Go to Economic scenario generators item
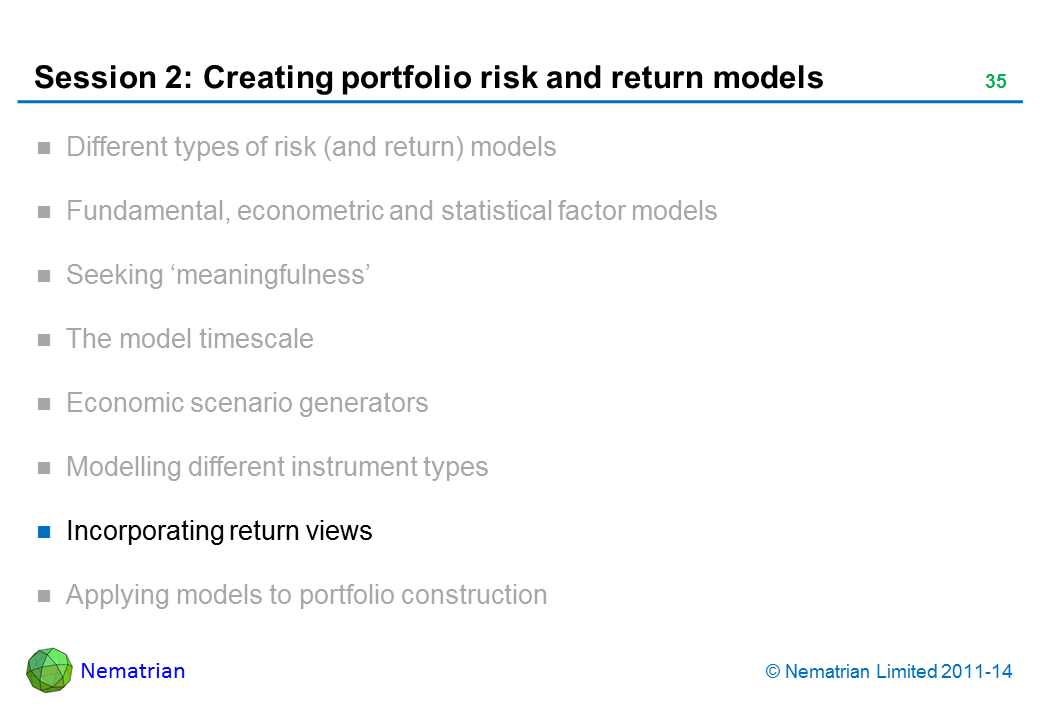Image resolution: width=1040 pixels, height=720 pixels. coord(247,403)
